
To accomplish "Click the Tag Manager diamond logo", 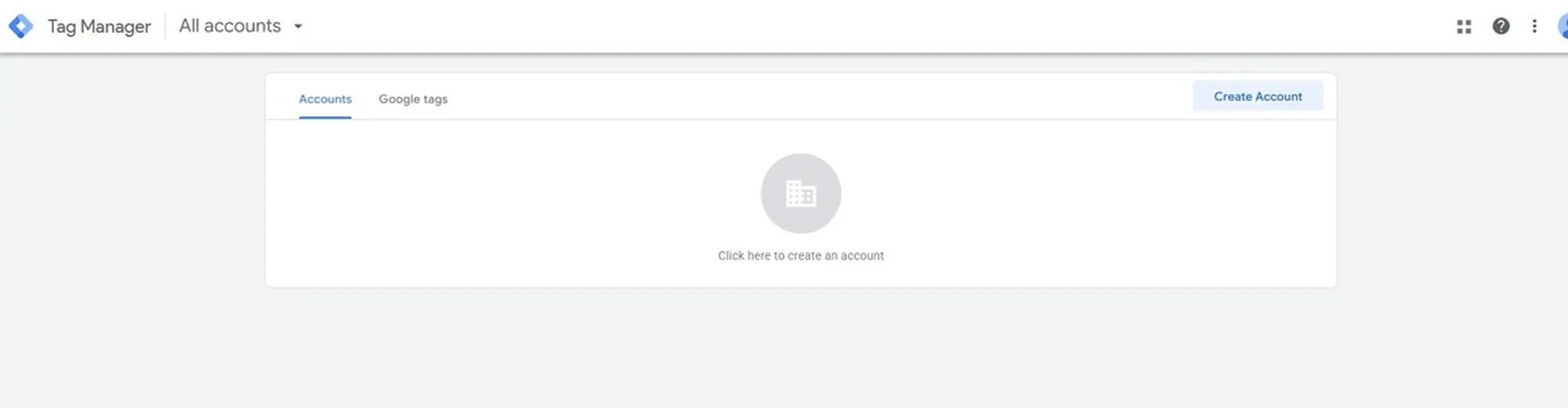I will (20, 26).
